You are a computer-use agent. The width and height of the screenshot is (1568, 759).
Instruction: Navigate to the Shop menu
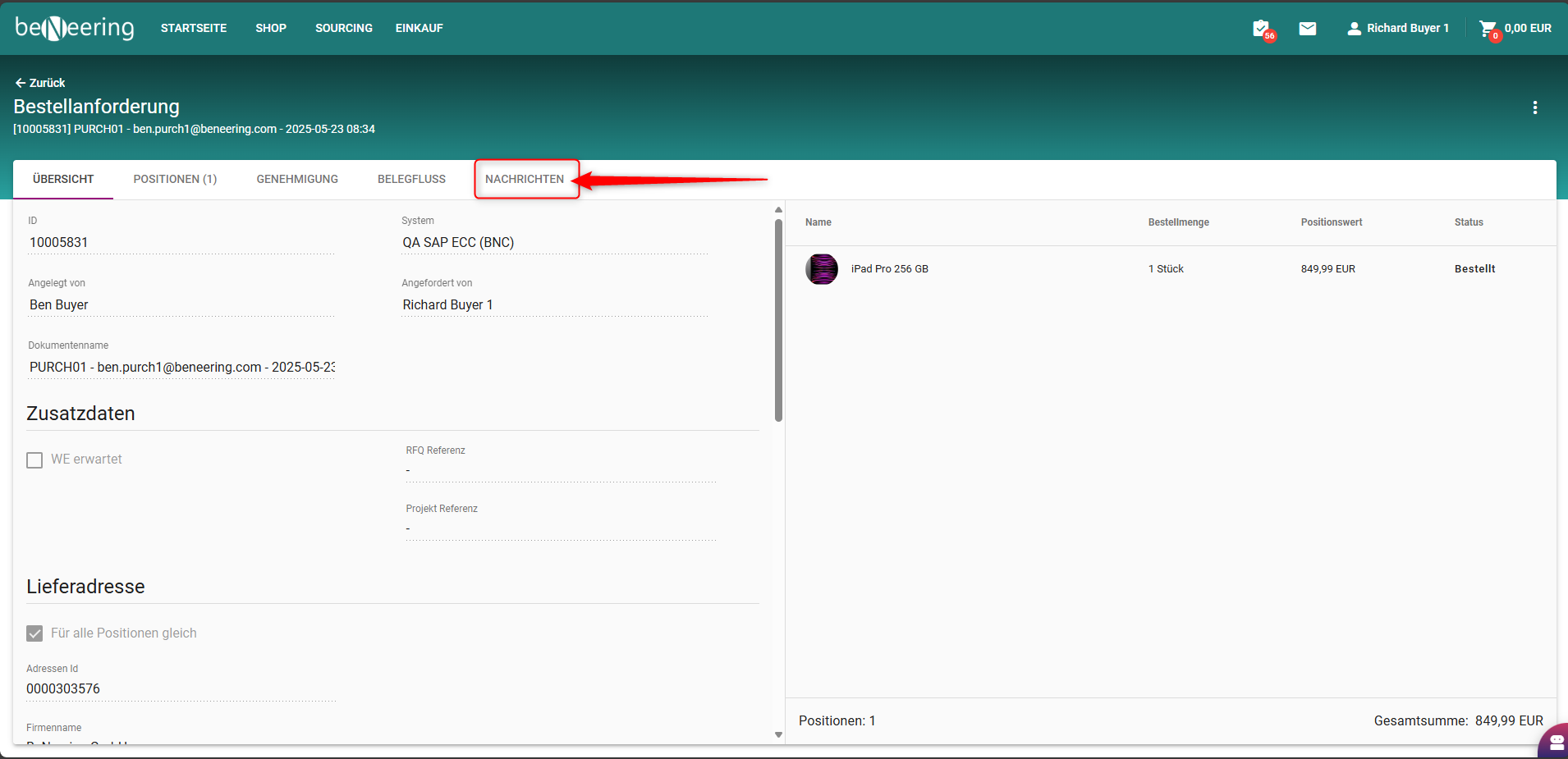[x=271, y=28]
